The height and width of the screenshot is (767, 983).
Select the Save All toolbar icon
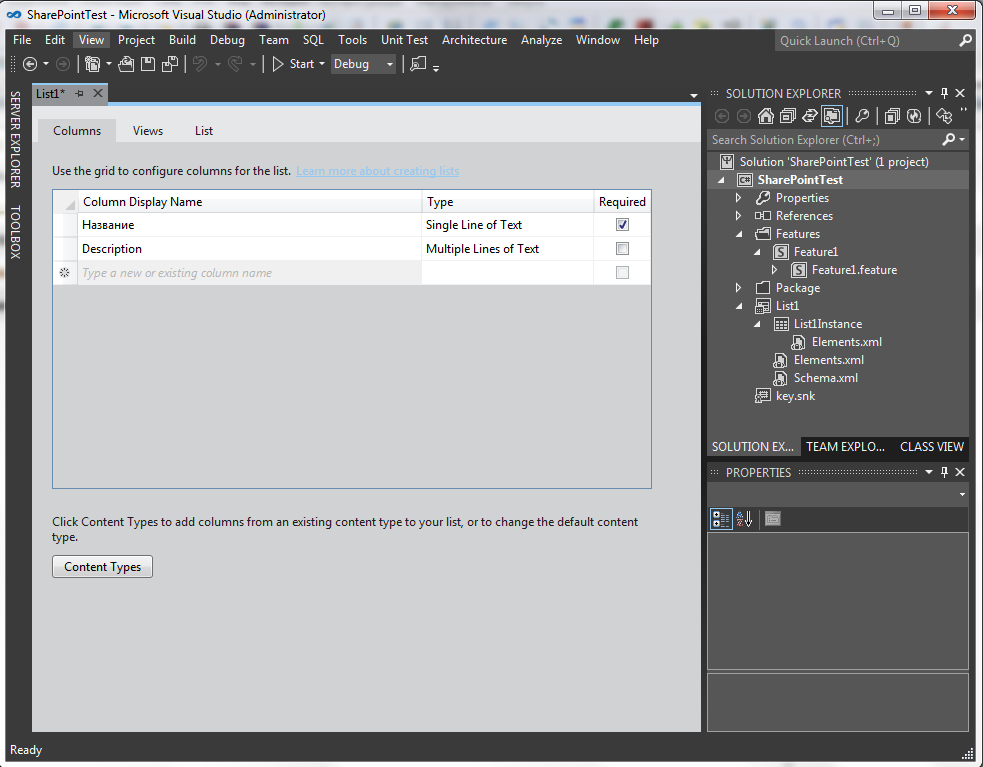click(171, 63)
